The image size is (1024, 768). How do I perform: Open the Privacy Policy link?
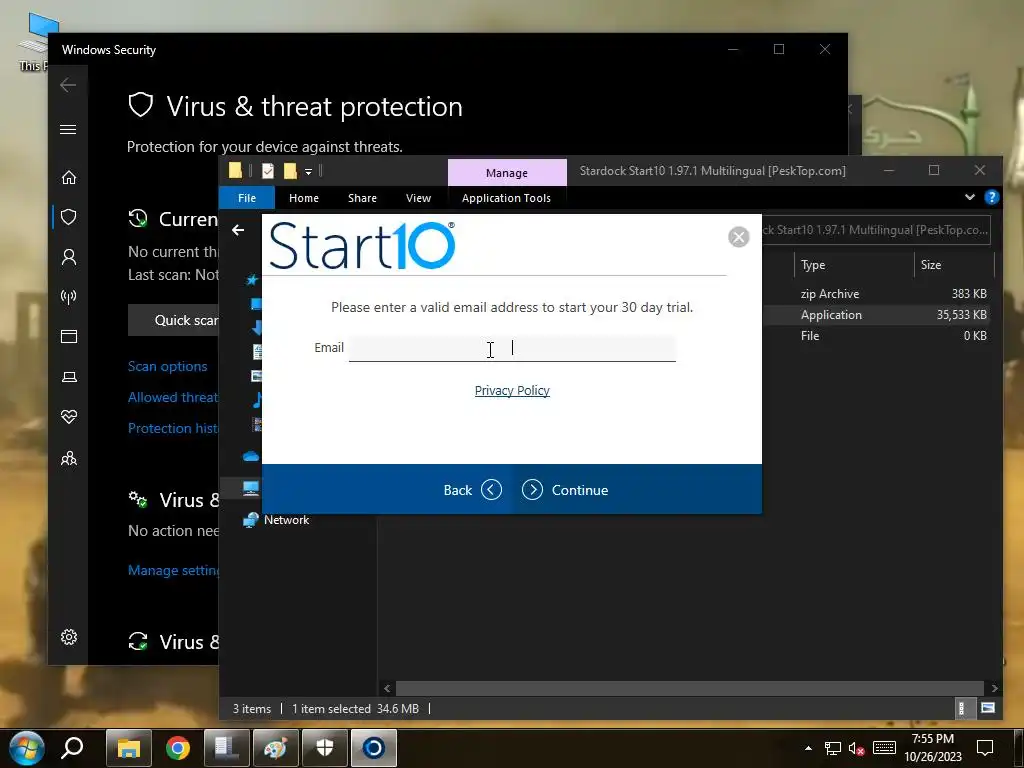[x=512, y=391]
